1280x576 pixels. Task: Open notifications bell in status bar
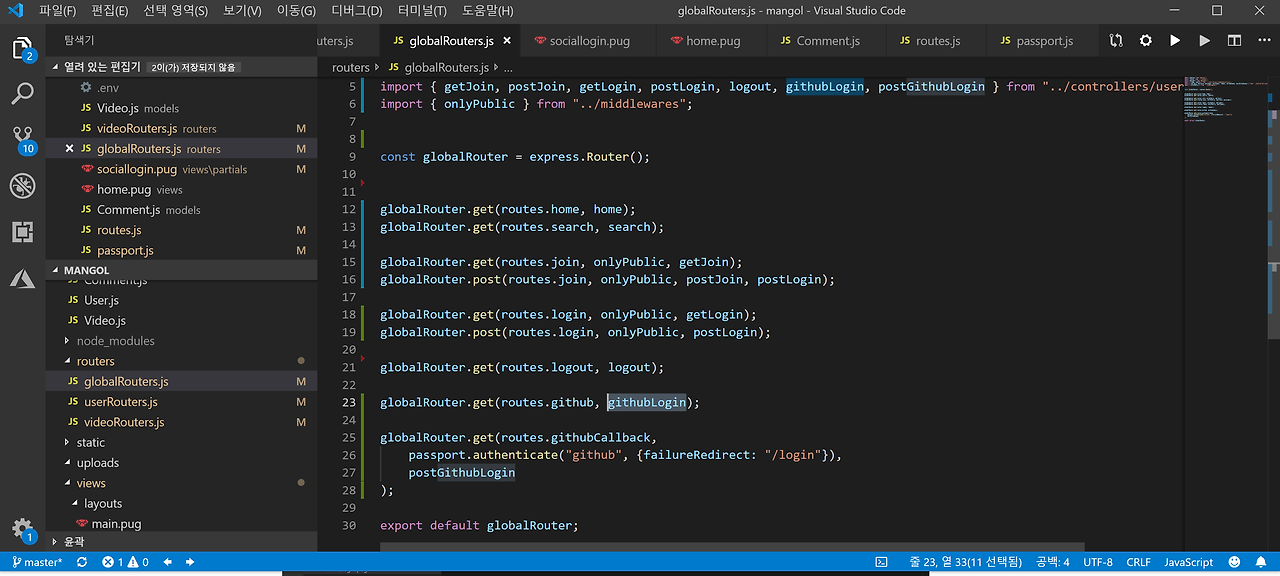click(x=1263, y=562)
